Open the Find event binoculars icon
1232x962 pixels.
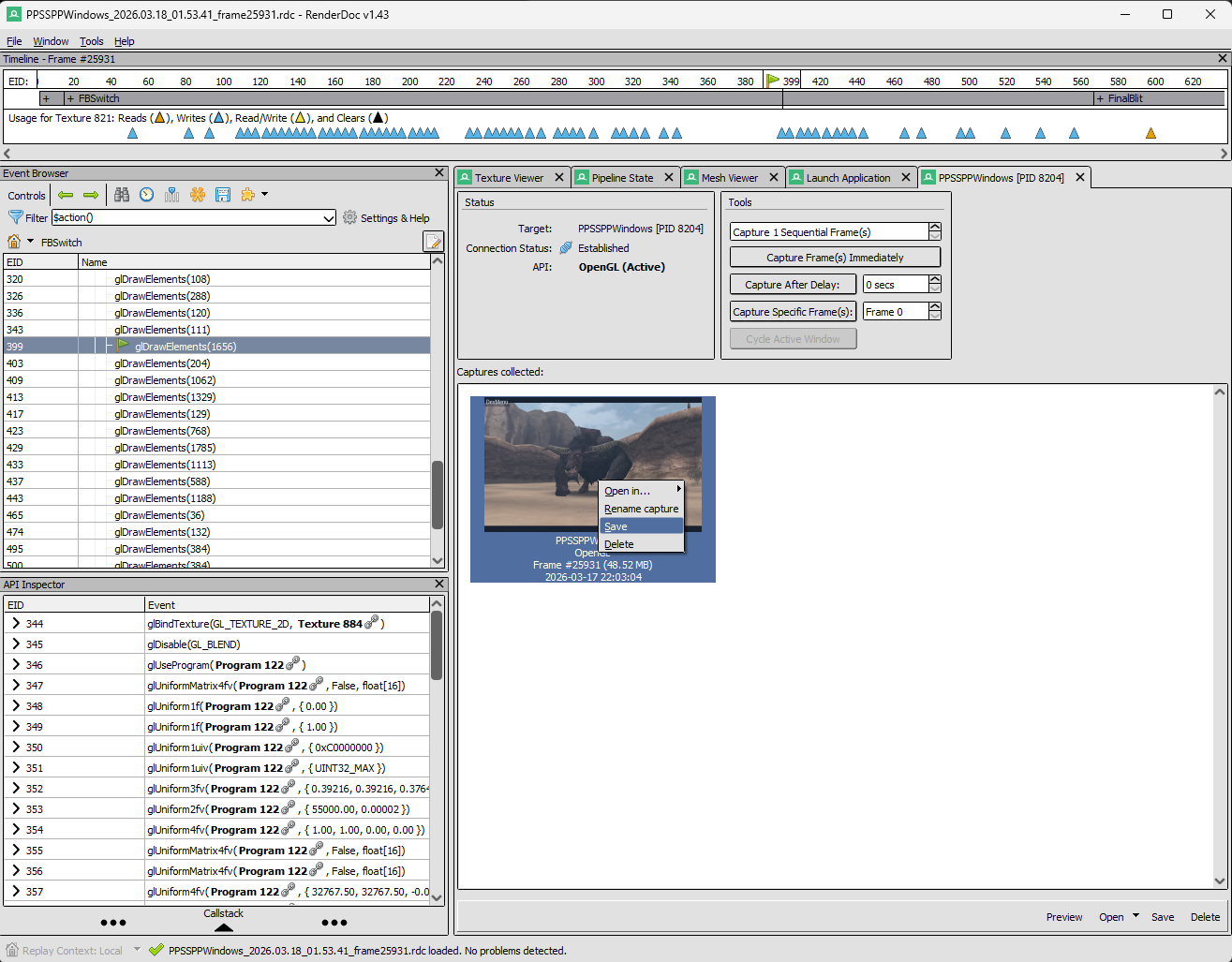tap(122, 195)
